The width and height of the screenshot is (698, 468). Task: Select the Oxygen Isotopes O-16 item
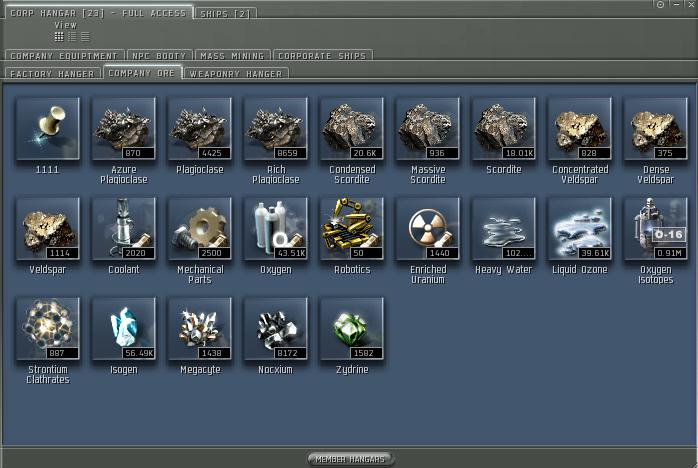pos(656,229)
